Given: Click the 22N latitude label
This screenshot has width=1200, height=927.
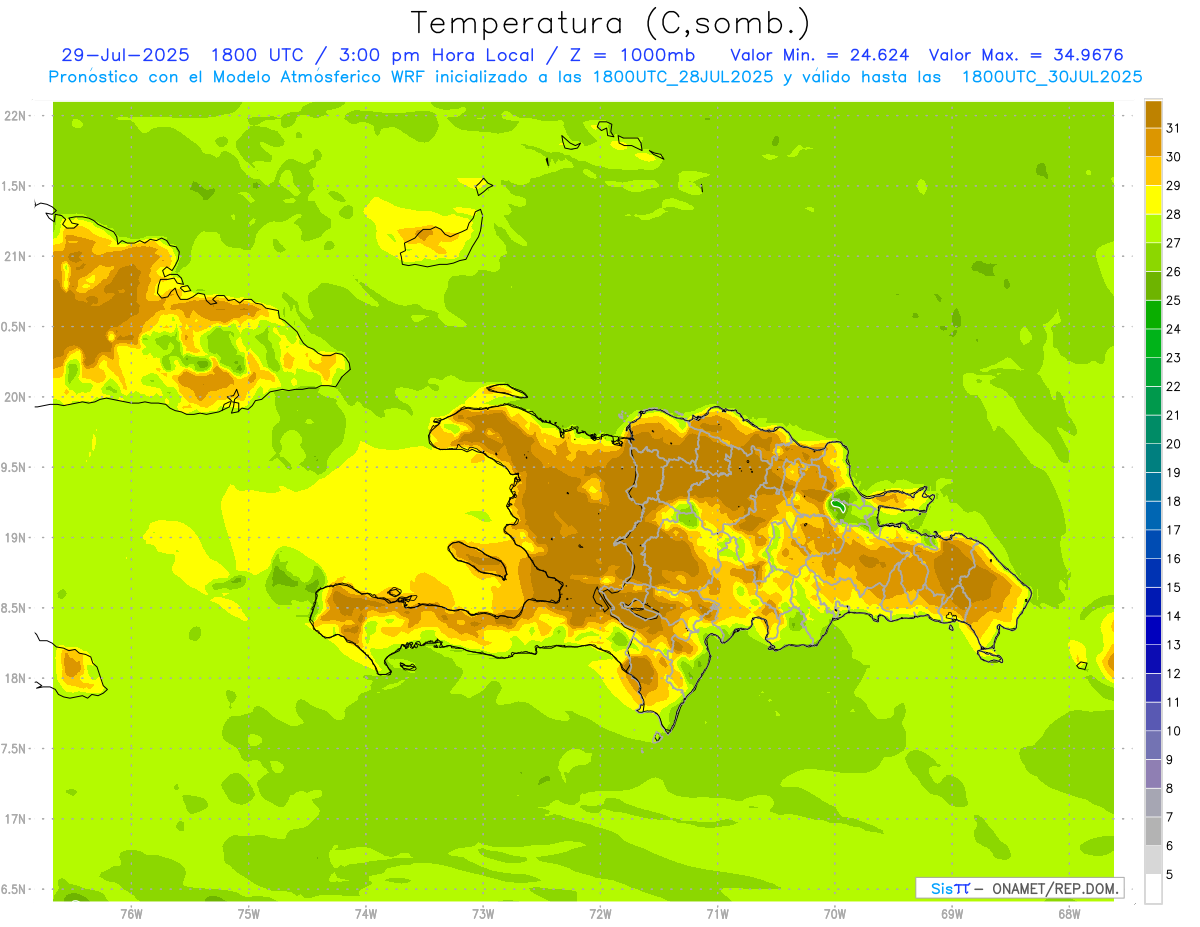Looking at the screenshot, I should pyautogui.click(x=17, y=116).
